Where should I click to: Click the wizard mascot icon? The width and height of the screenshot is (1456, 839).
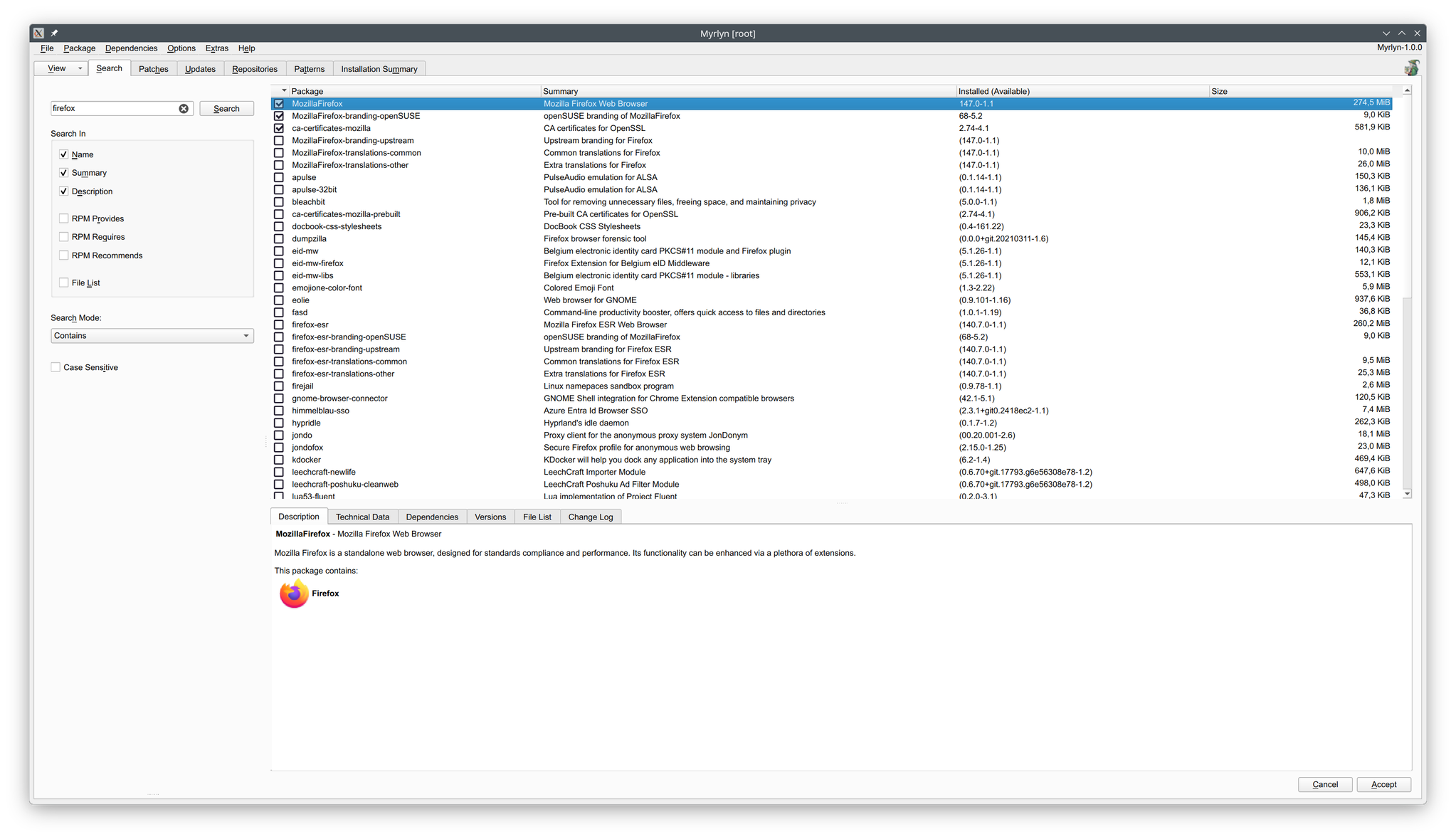(x=1411, y=68)
